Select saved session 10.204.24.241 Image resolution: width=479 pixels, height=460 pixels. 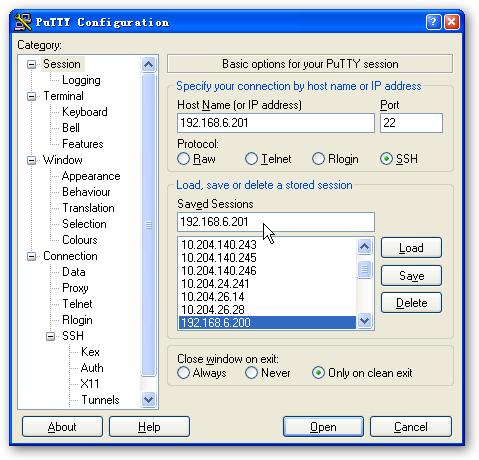point(267,284)
